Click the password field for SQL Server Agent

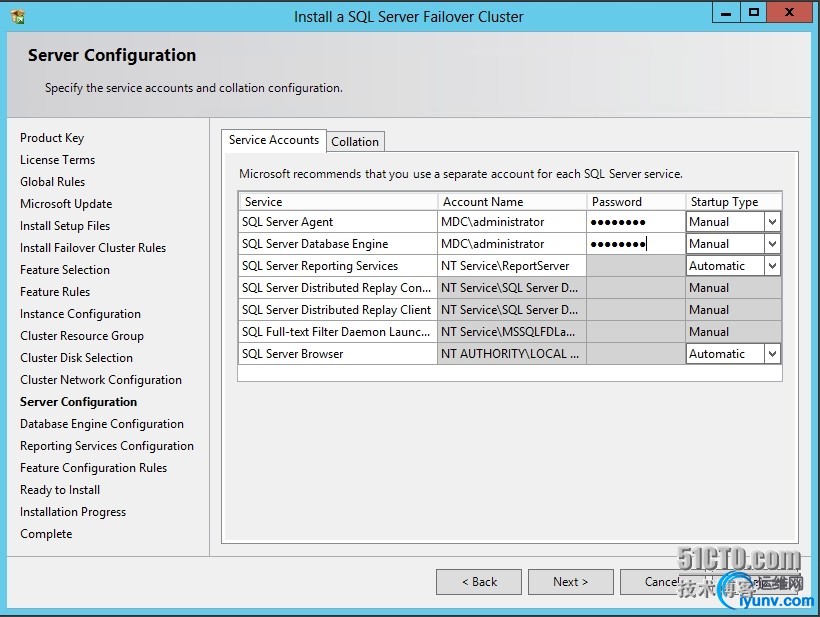pos(636,222)
